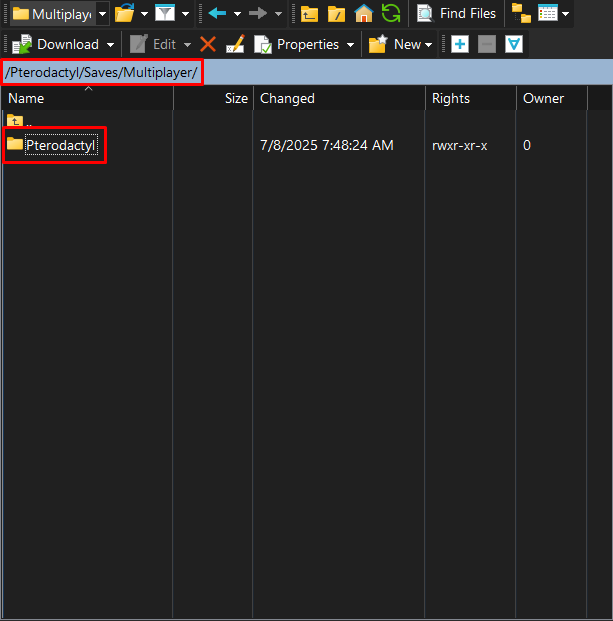Open the Download button dropdown arrow
This screenshot has width=613, height=621.
108,44
